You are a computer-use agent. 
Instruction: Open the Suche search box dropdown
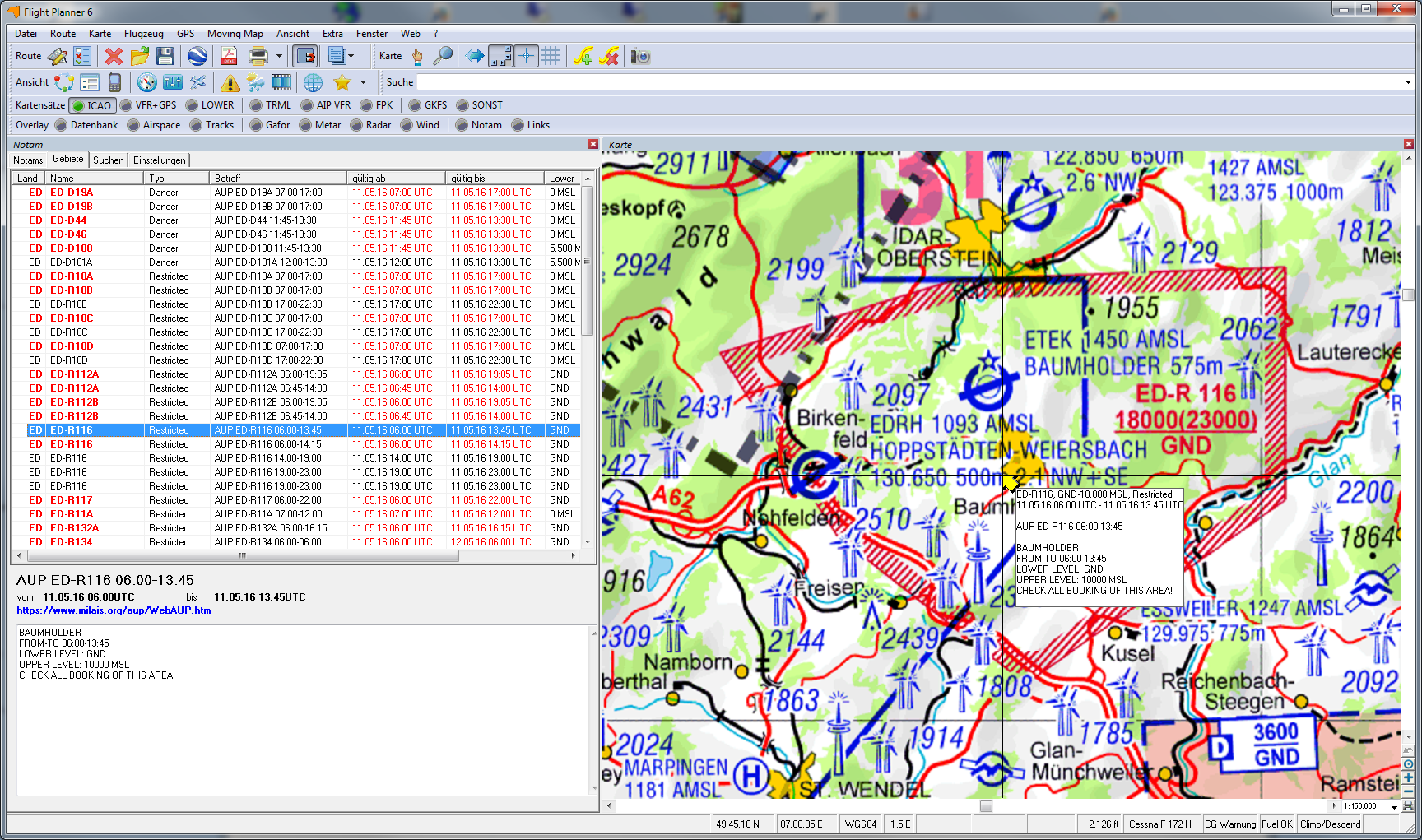click(x=1408, y=82)
